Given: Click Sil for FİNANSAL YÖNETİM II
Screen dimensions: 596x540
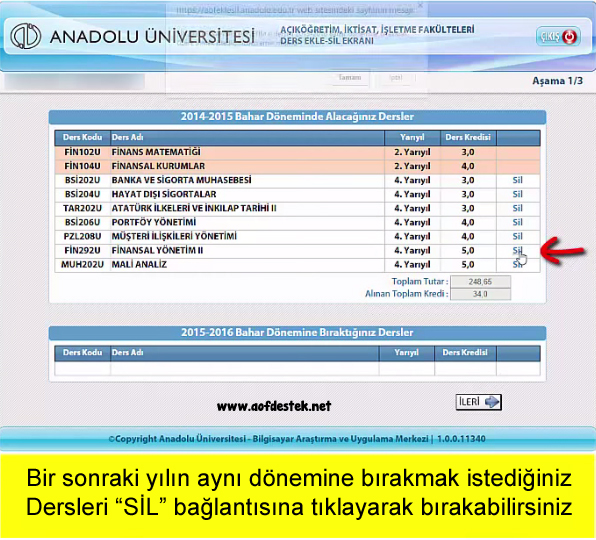Looking at the screenshot, I should pos(517,250).
